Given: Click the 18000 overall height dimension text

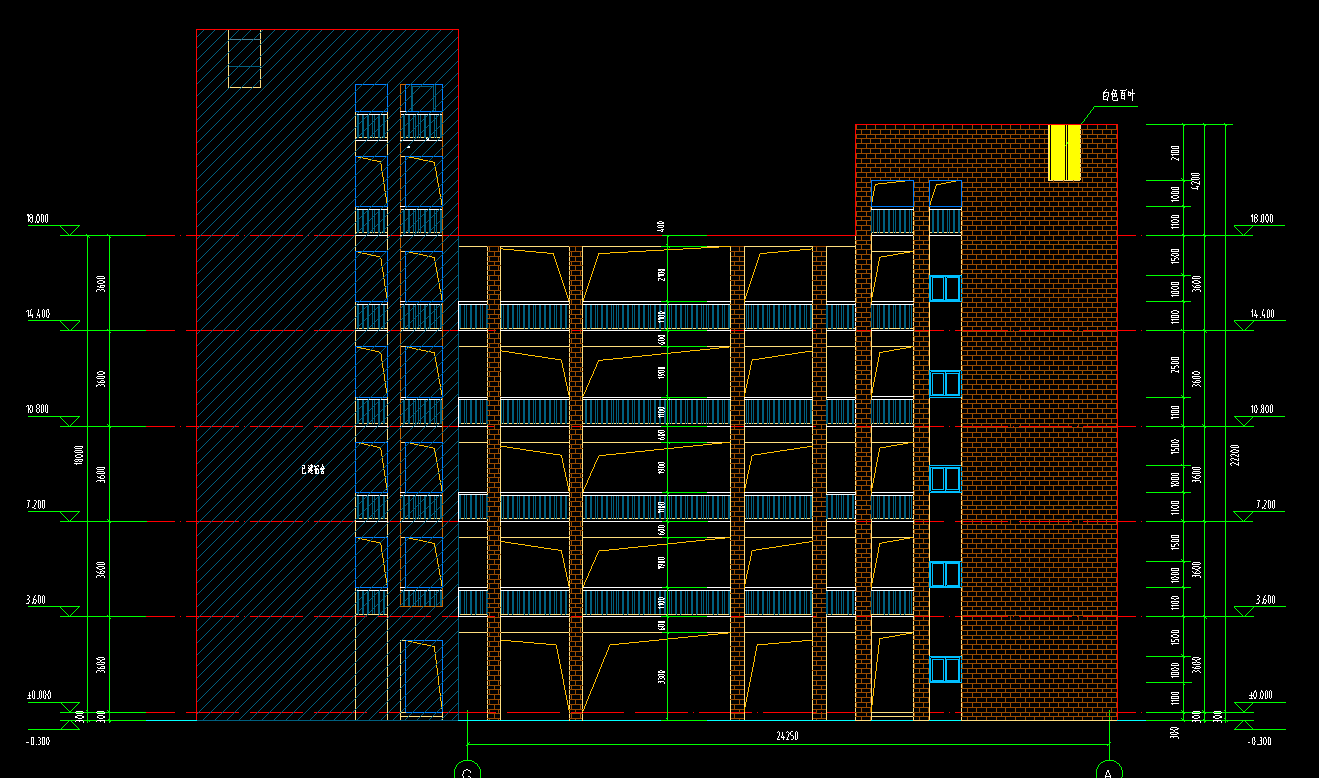Looking at the screenshot, I should coord(79,455).
